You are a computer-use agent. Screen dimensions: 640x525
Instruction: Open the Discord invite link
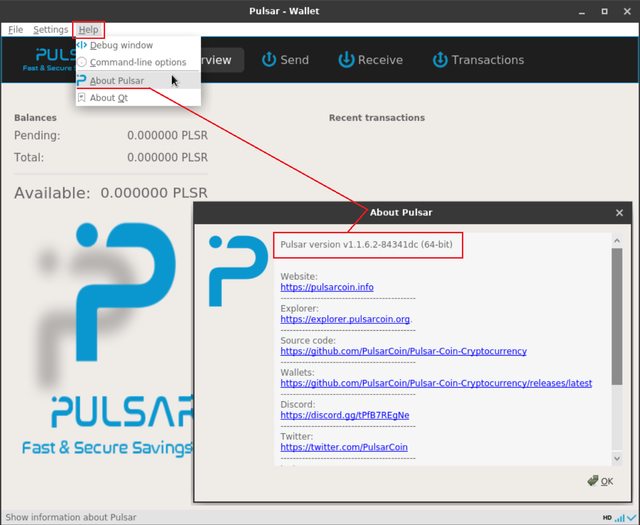coord(344,415)
